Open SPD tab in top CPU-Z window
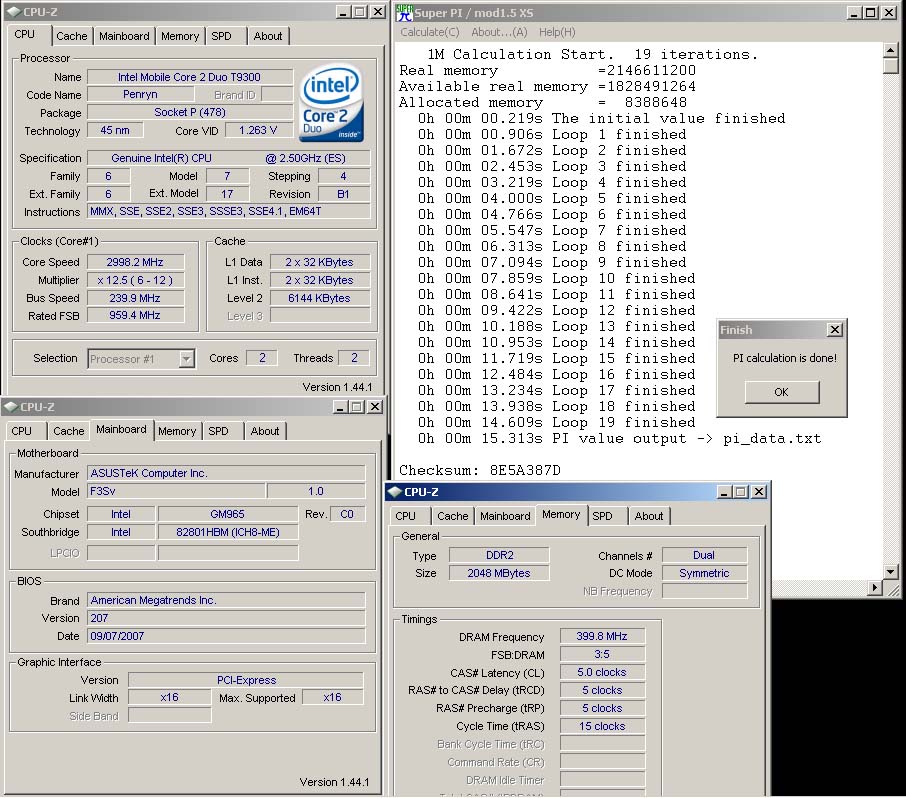This screenshot has height=798, width=906. point(221,36)
